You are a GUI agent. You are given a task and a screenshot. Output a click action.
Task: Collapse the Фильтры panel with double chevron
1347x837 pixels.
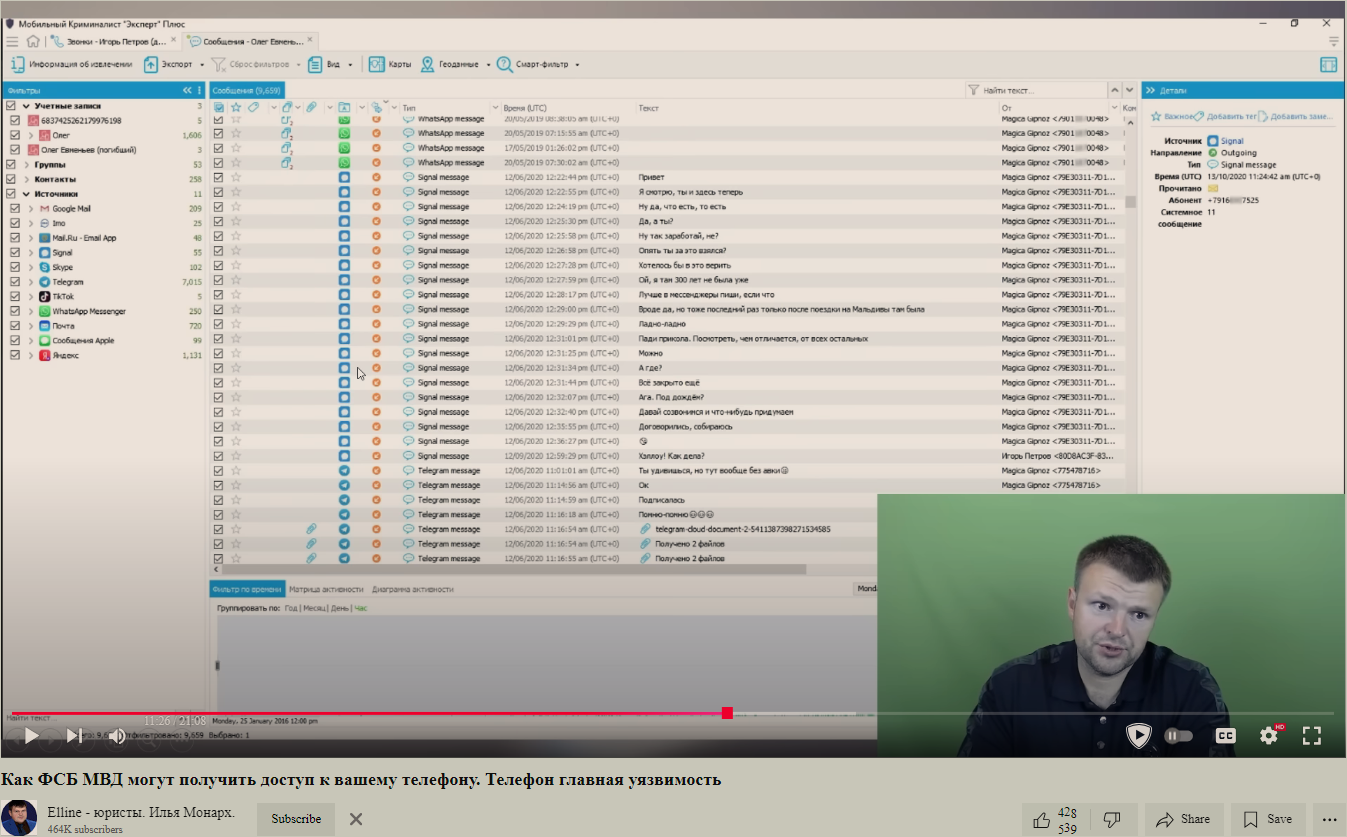pyautogui.click(x=187, y=90)
